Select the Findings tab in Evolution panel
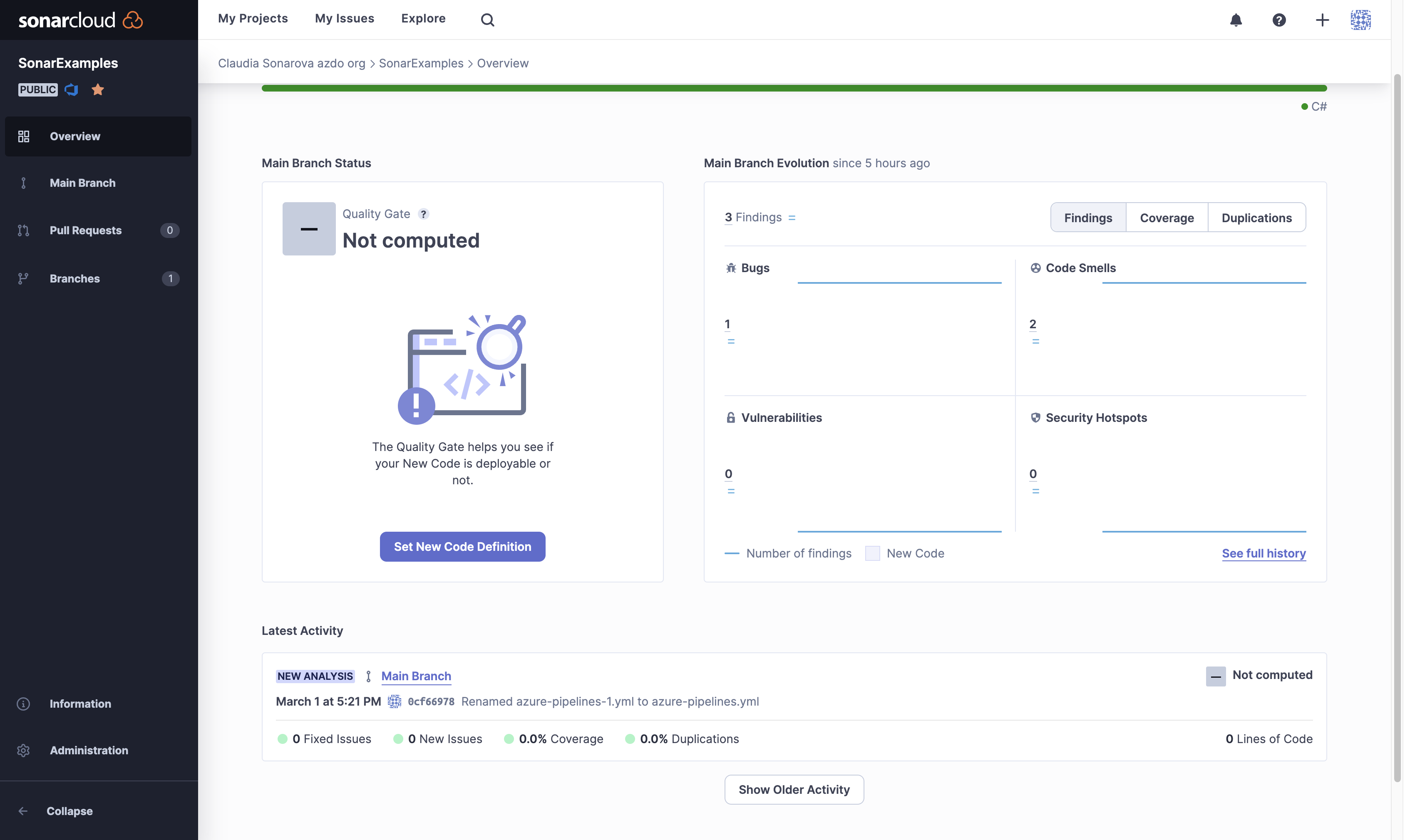1405x840 pixels. 1087,217
